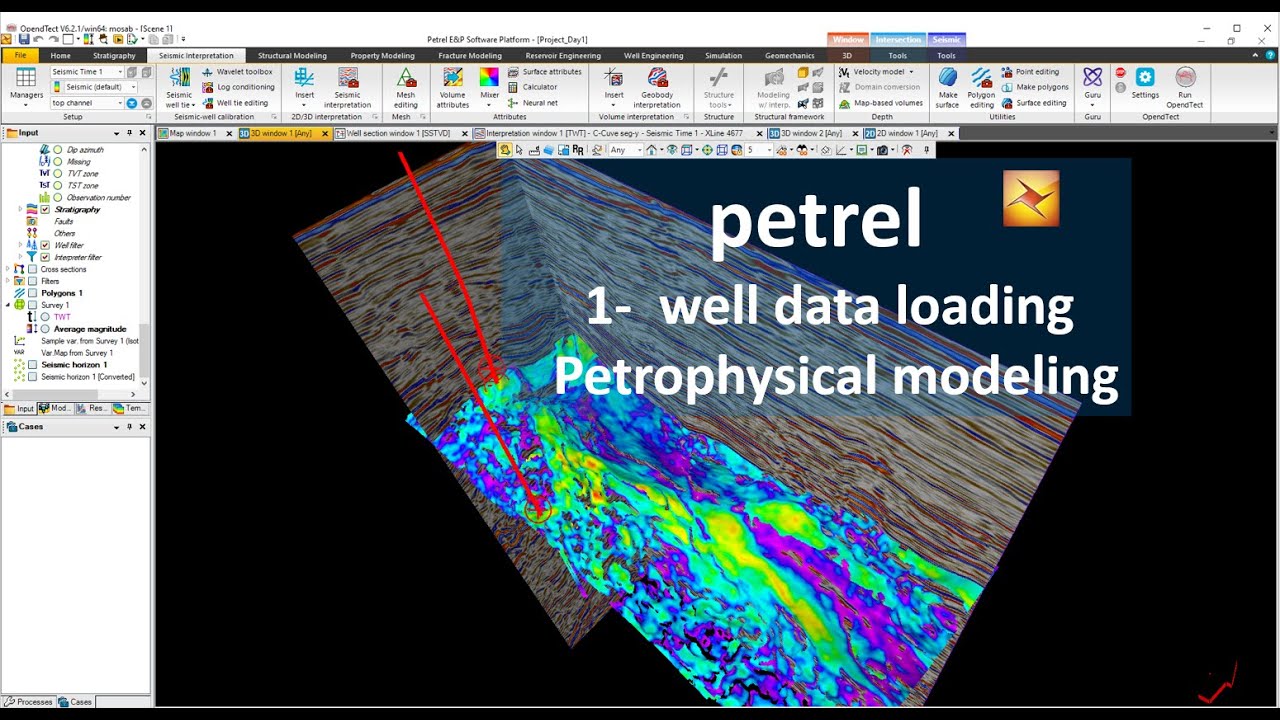Open Map-based volumes
Screen dimensions: 1280x720
(881, 102)
